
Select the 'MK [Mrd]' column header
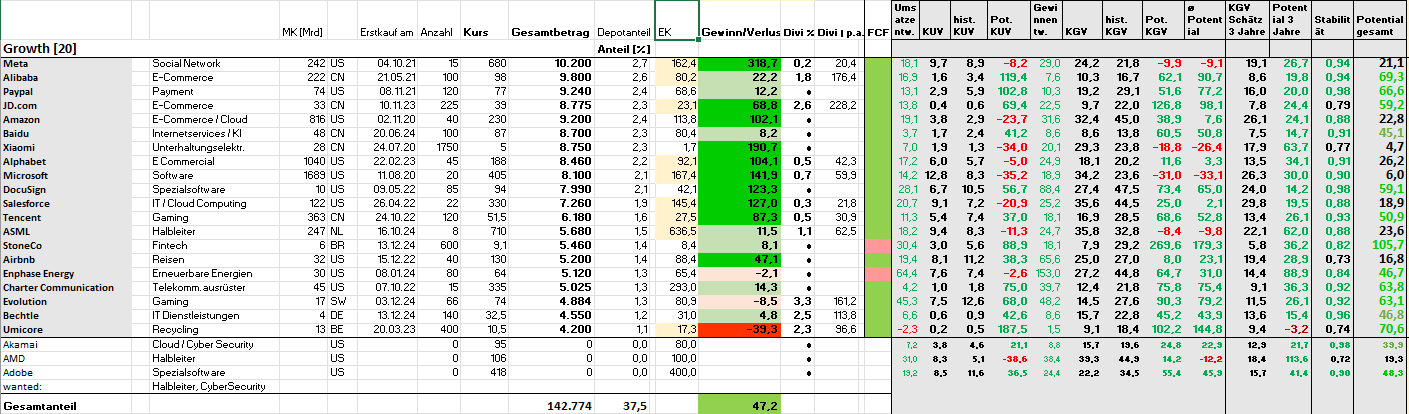(x=304, y=33)
